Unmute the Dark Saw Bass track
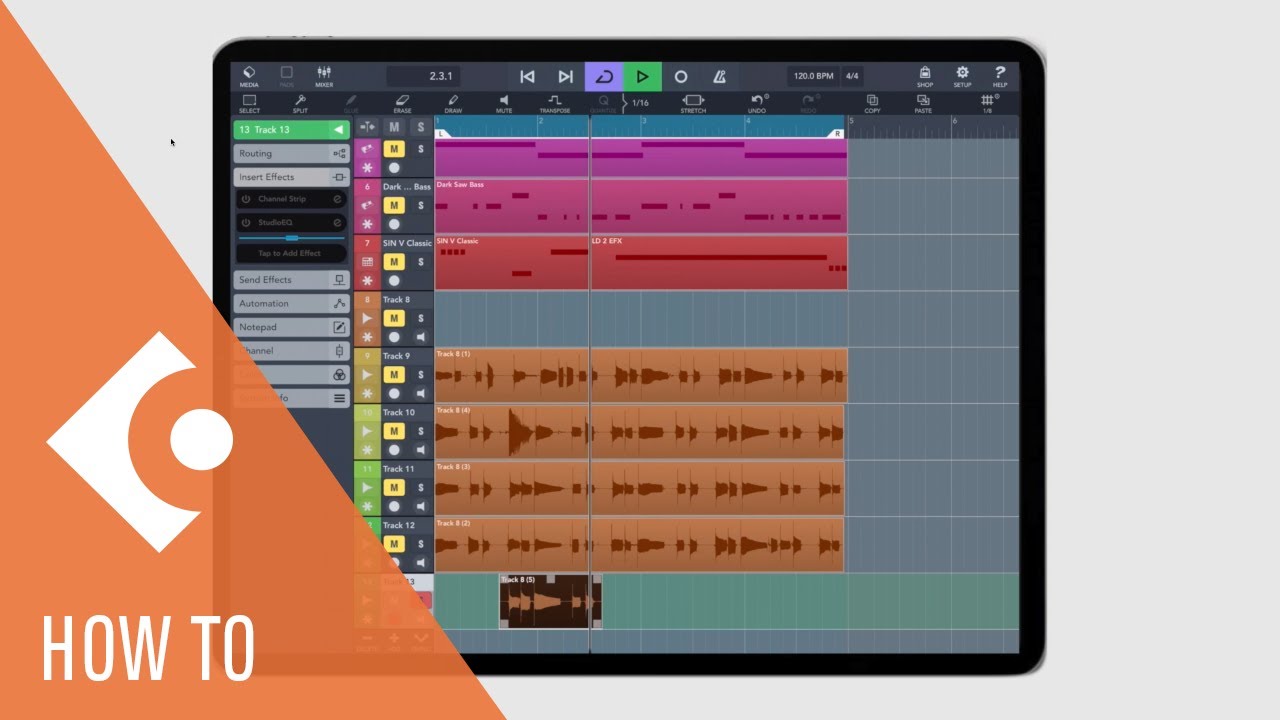Screen dimensions: 1280x720 pos(394,205)
